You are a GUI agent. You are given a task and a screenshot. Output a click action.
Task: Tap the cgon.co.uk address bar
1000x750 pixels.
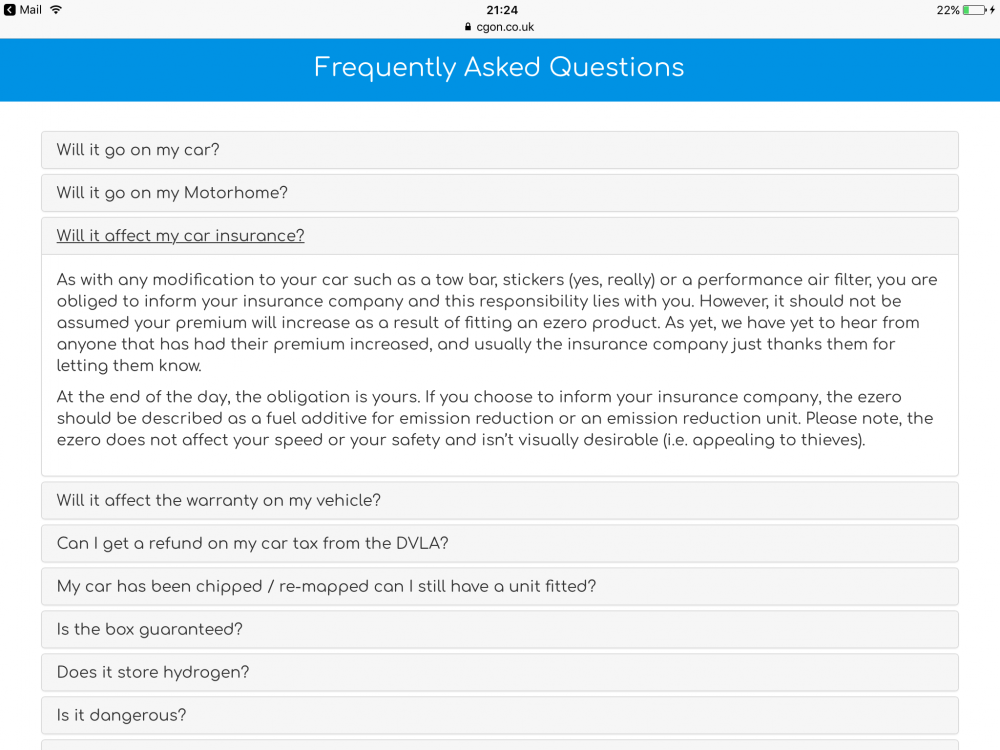click(499, 27)
